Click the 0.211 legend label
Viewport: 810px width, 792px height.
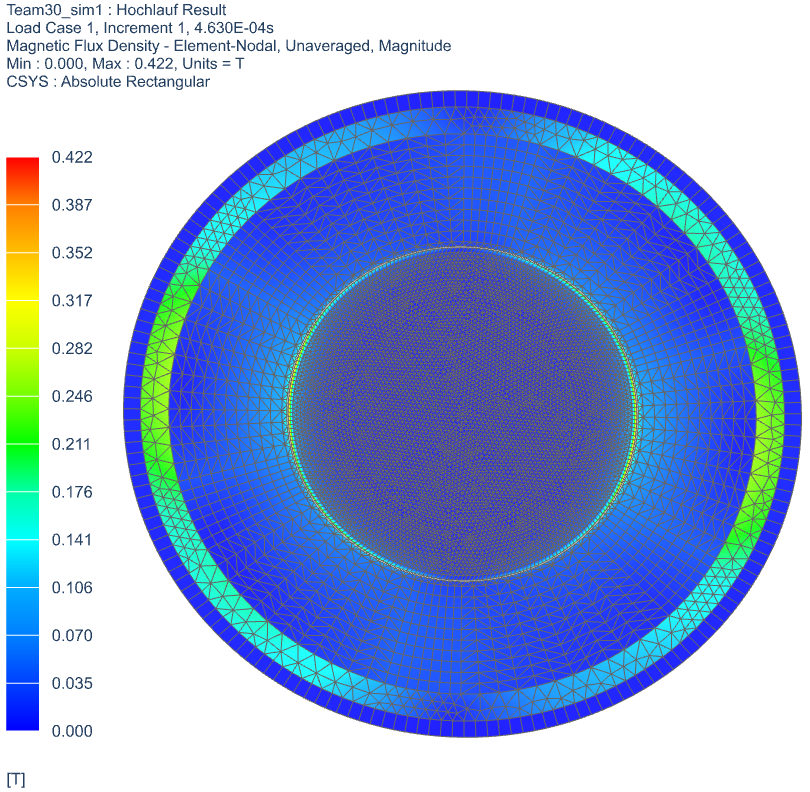(x=72, y=444)
